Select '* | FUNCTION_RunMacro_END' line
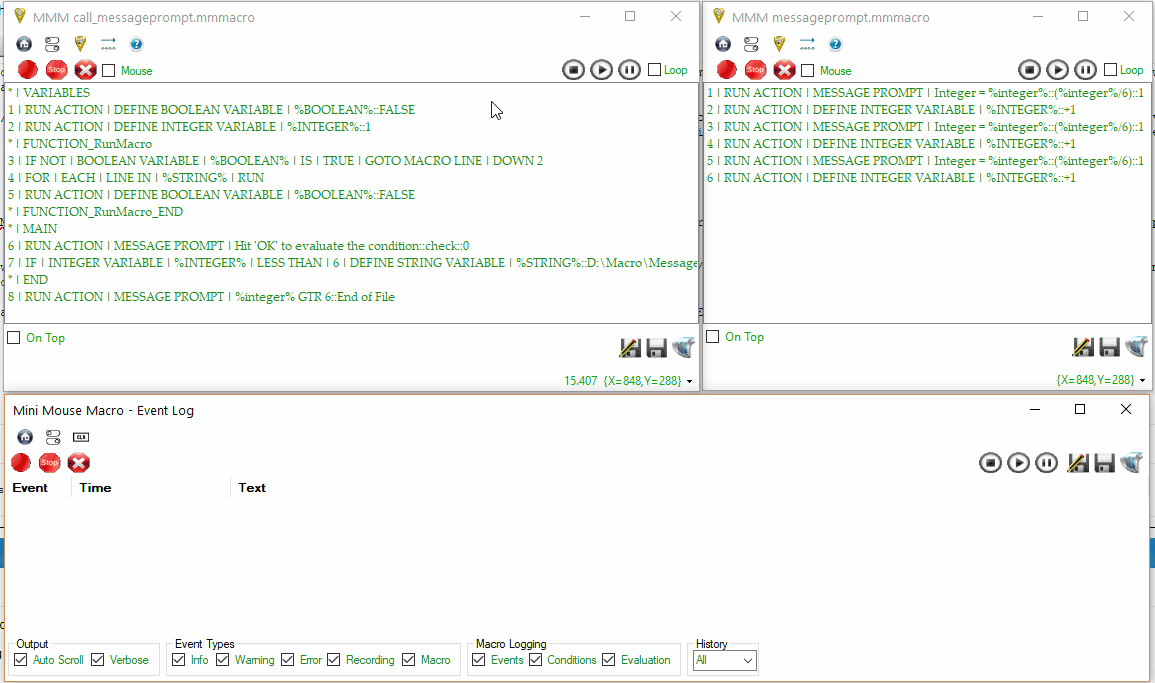This screenshot has height=683, width=1155. click(95, 211)
